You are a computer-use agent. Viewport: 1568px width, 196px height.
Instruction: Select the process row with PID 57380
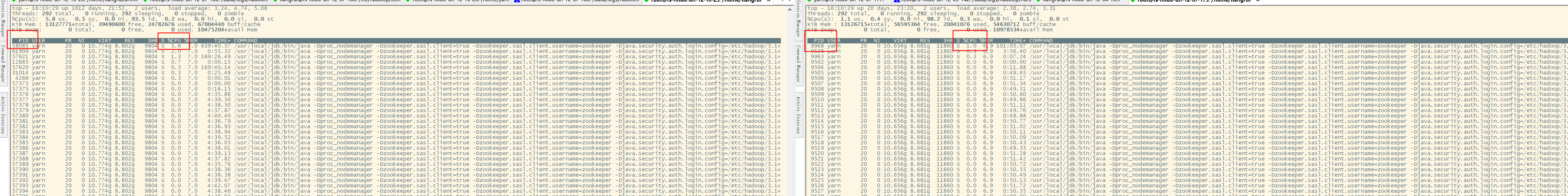pos(396,116)
